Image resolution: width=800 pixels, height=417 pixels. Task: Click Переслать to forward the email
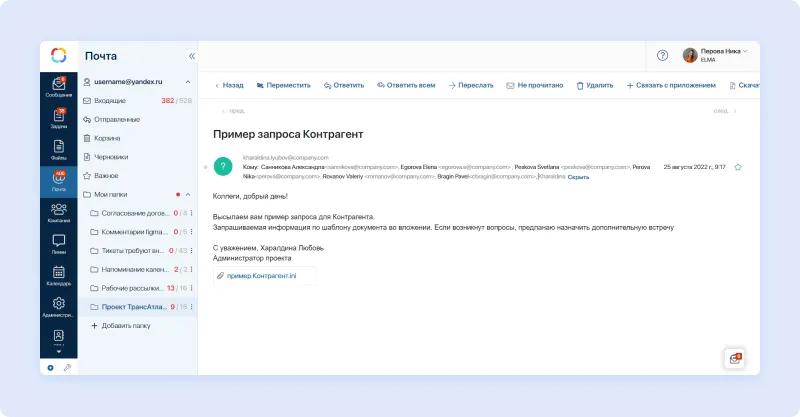471,85
